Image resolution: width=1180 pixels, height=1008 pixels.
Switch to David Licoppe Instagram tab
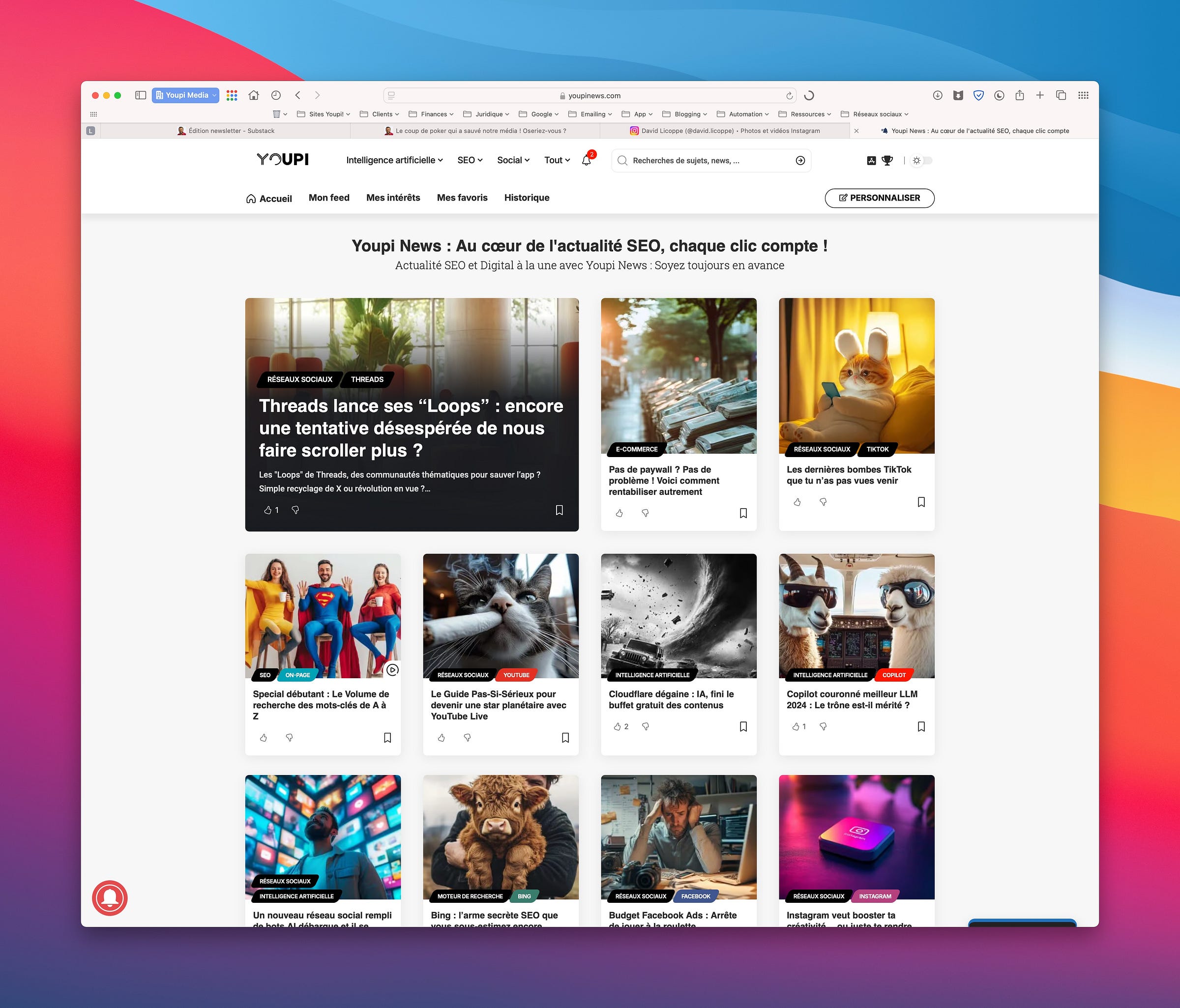pos(725,131)
